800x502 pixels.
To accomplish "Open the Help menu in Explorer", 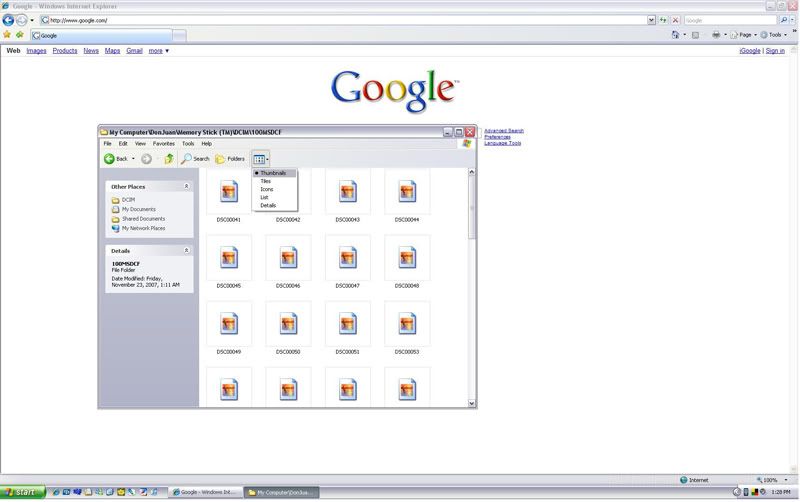I will pyautogui.click(x=207, y=144).
